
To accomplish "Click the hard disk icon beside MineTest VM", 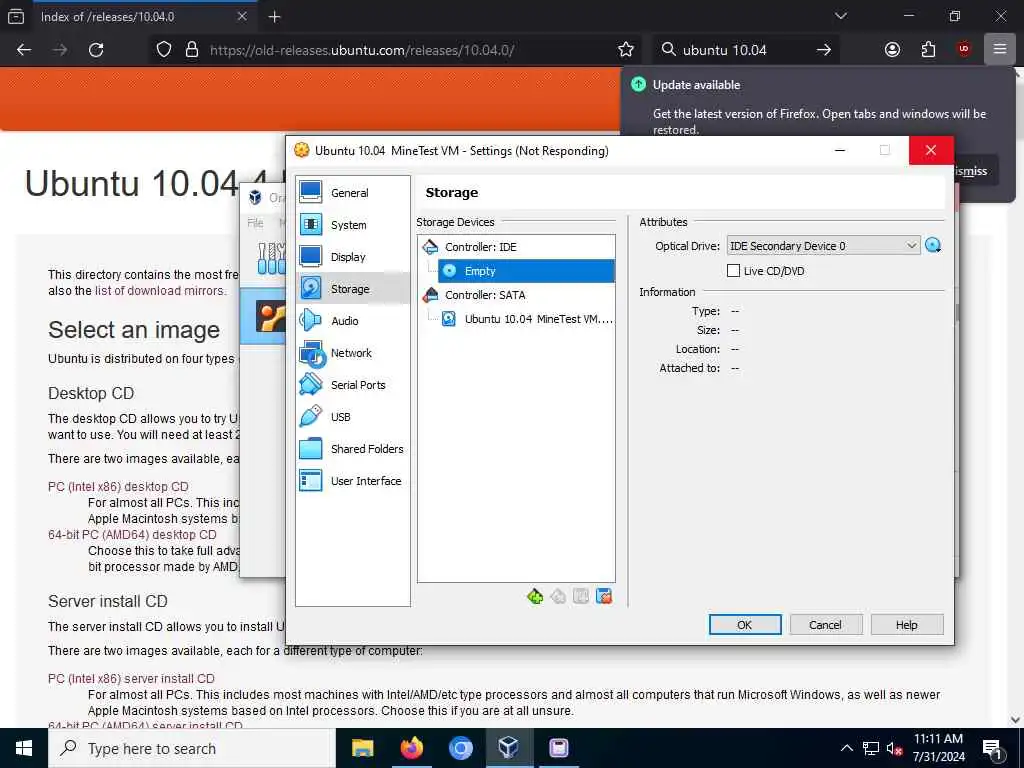I will 449,319.
